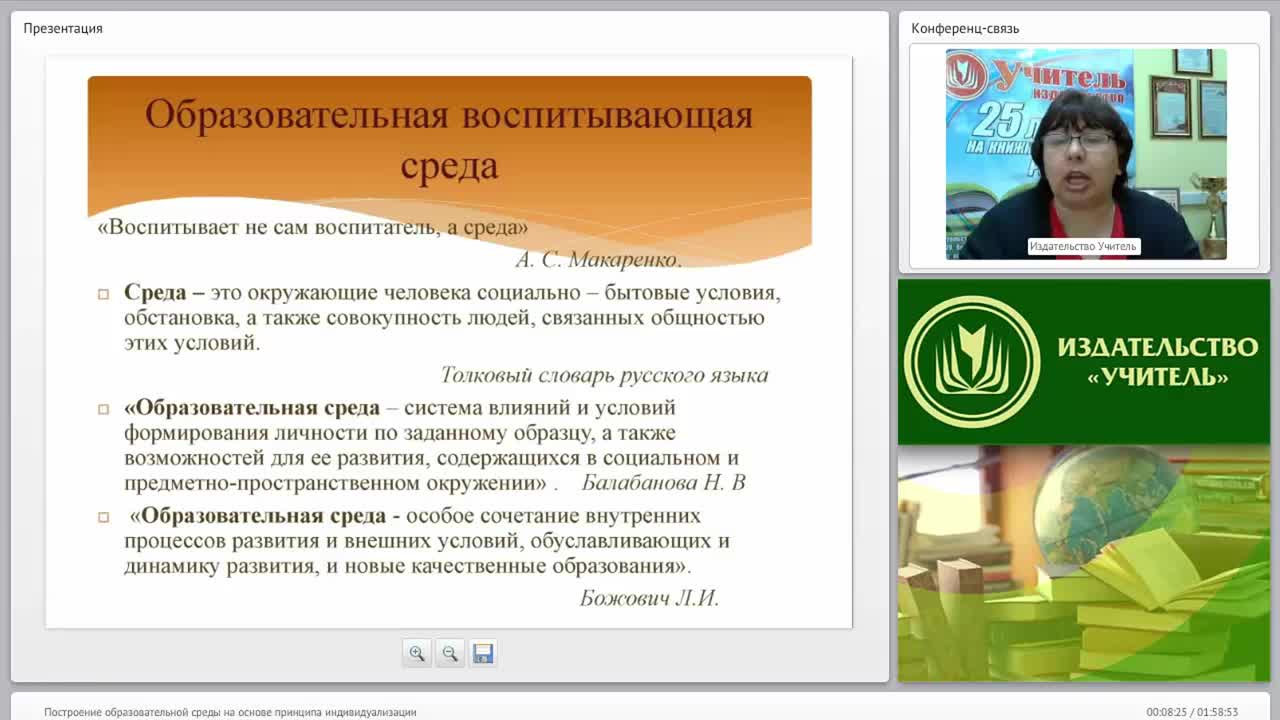Click the quote 'Воспитывает не сам воспитатель, а среда'
Screen dimensions: 1280x720
pyautogui.click(x=313, y=227)
